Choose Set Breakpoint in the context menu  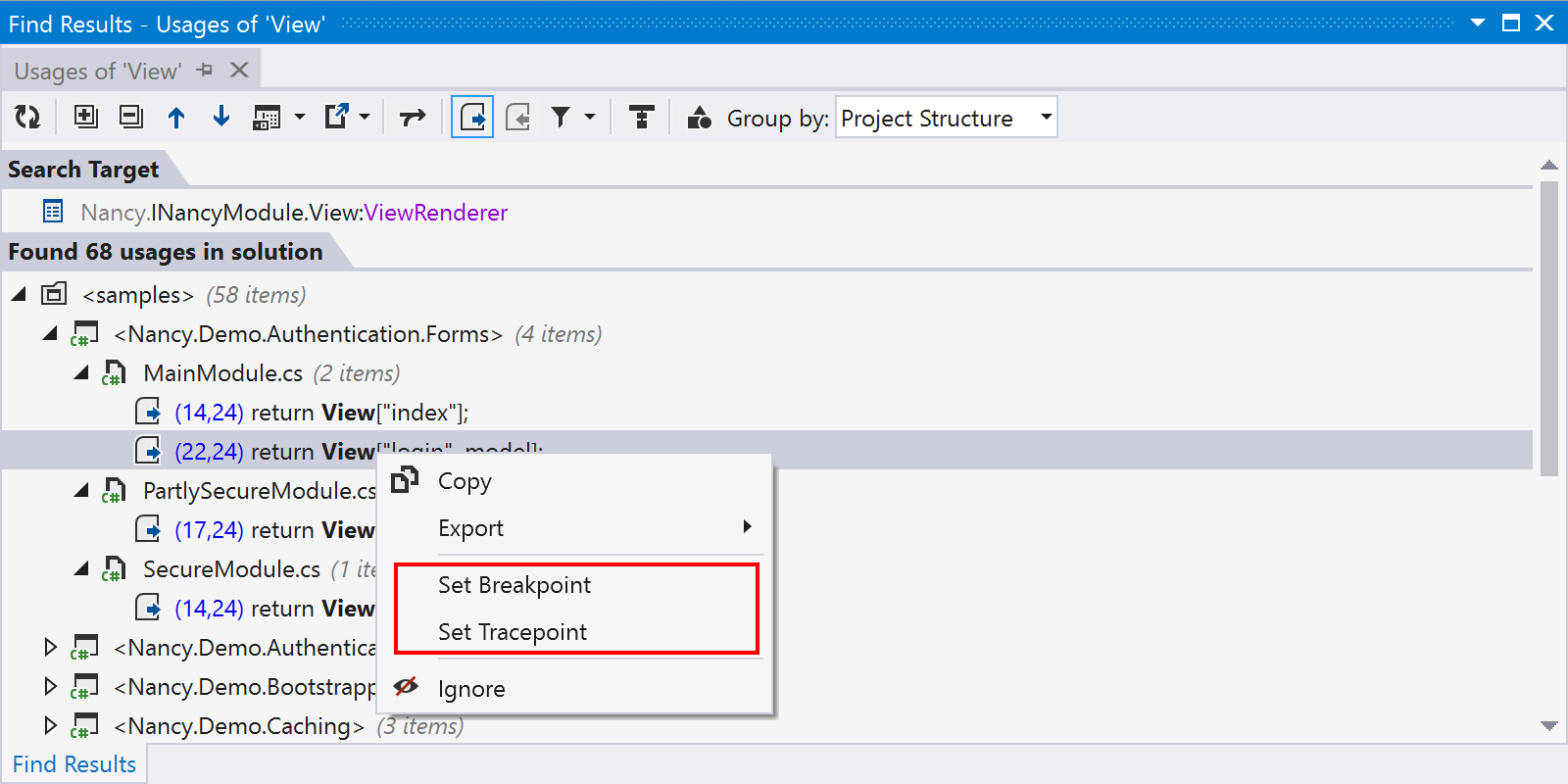point(574,585)
